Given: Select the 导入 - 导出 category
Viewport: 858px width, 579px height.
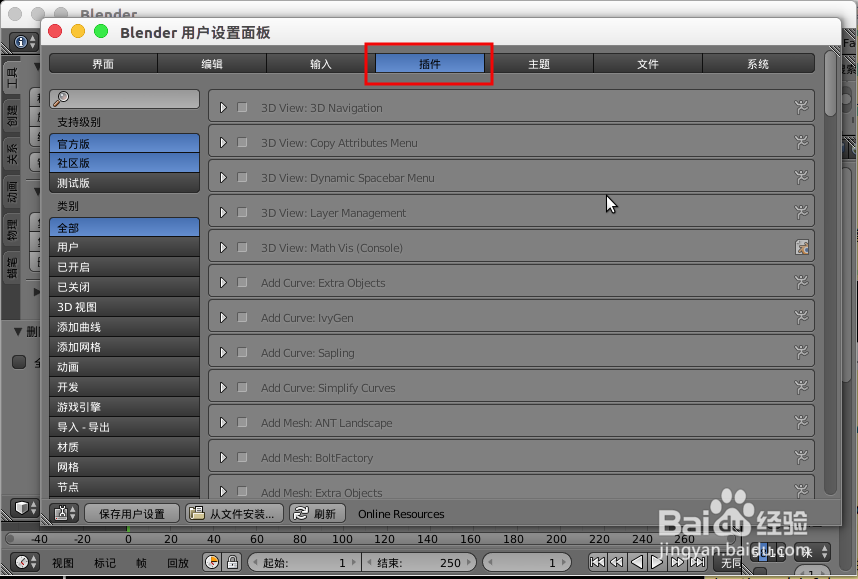Looking at the screenshot, I should 124,427.
